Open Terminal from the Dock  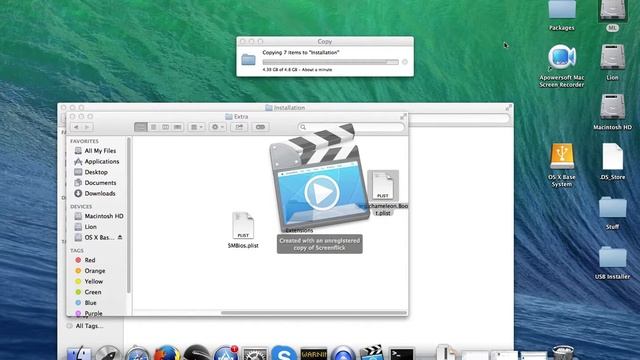(x=401, y=353)
